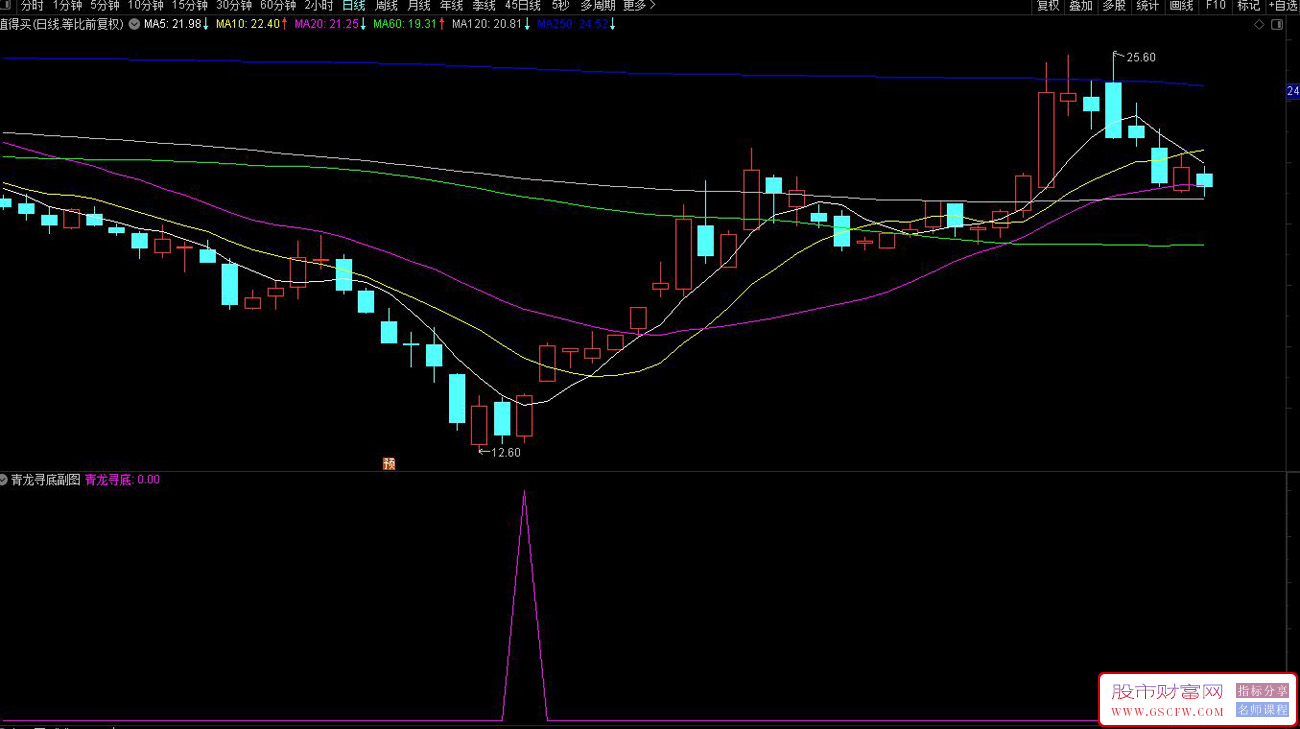Click the blue price tag on right axis
This screenshot has height=729, width=1300.
point(1293,91)
